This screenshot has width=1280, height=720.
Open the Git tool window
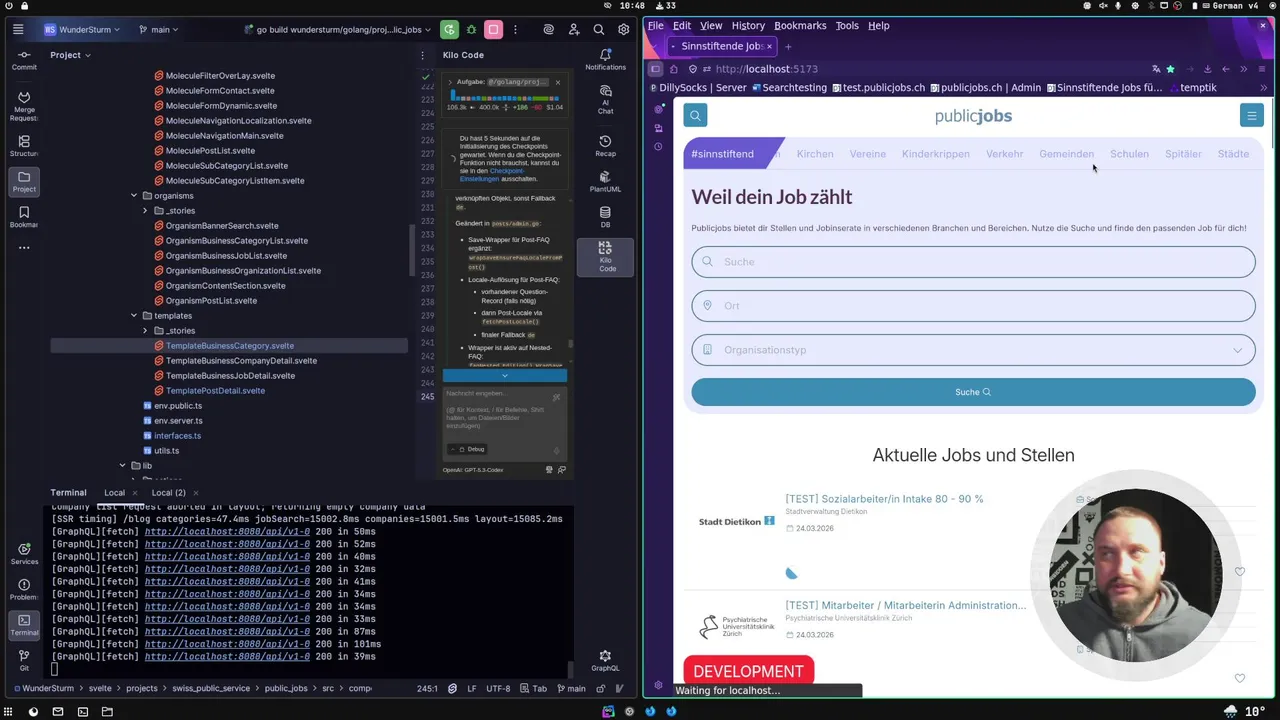(x=24, y=660)
